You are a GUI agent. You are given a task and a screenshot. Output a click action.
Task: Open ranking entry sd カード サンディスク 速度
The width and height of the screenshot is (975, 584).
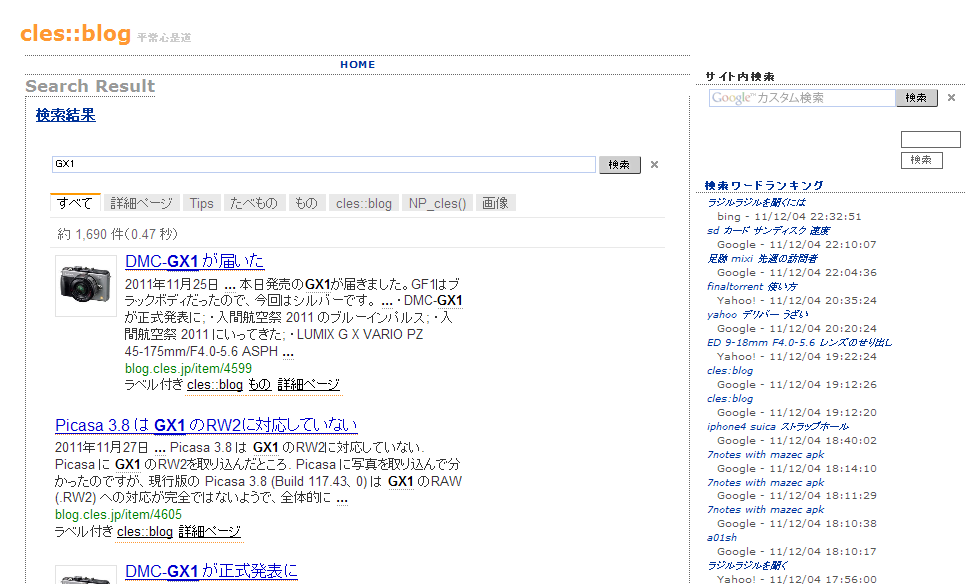pos(769,231)
